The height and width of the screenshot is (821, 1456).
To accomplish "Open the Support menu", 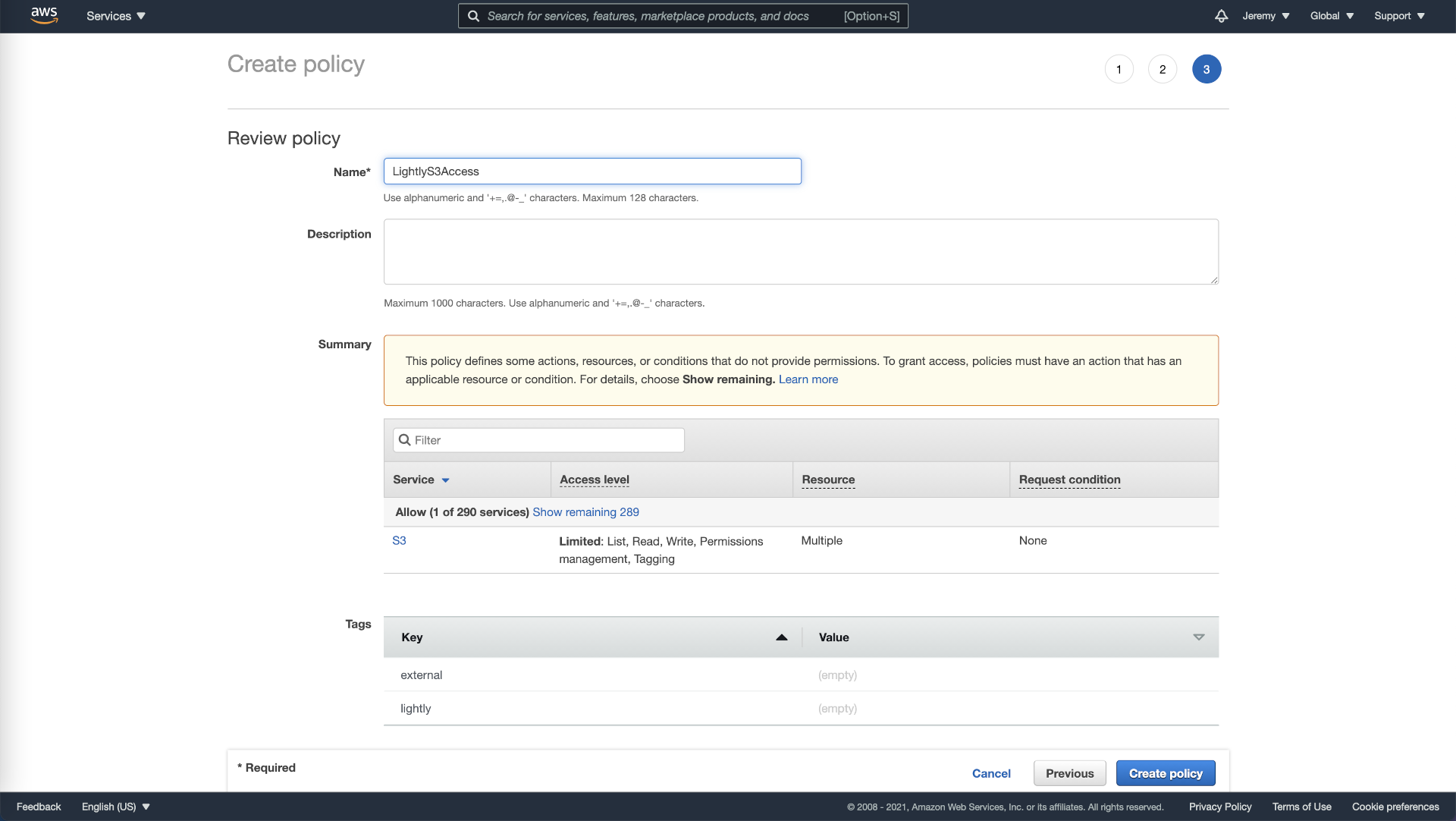I will (1399, 16).
